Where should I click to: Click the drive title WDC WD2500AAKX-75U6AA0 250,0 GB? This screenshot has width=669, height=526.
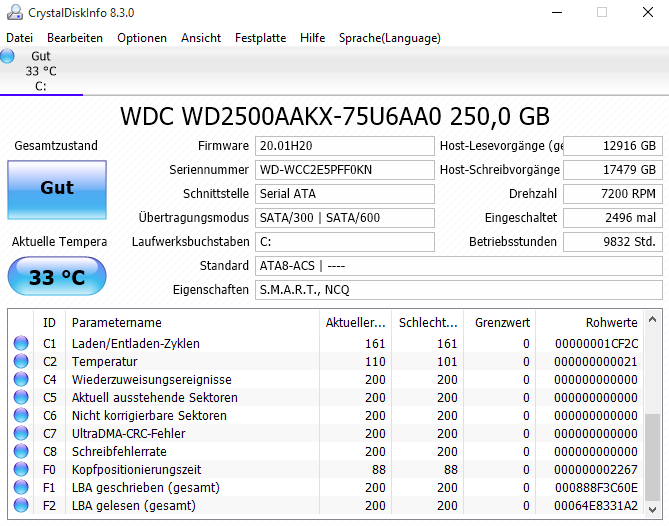coord(334,116)
